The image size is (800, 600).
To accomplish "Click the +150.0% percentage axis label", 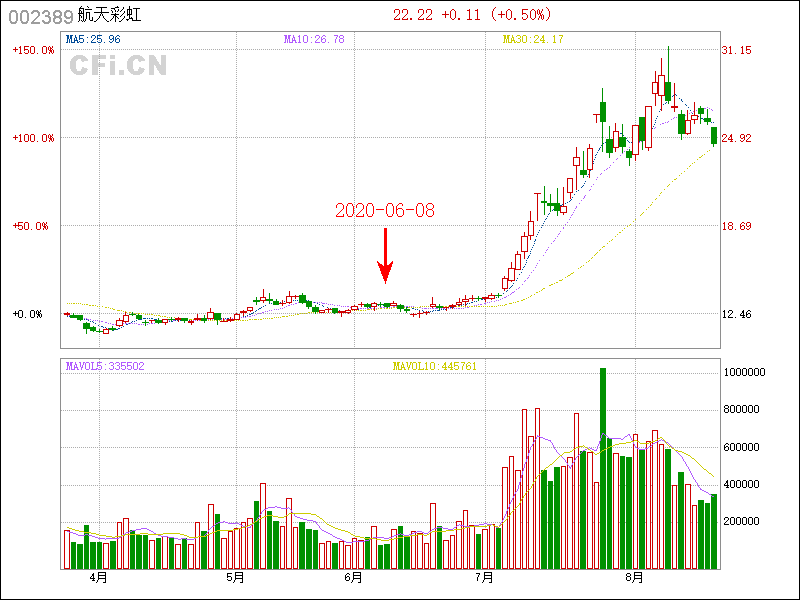I will [34, 50].
